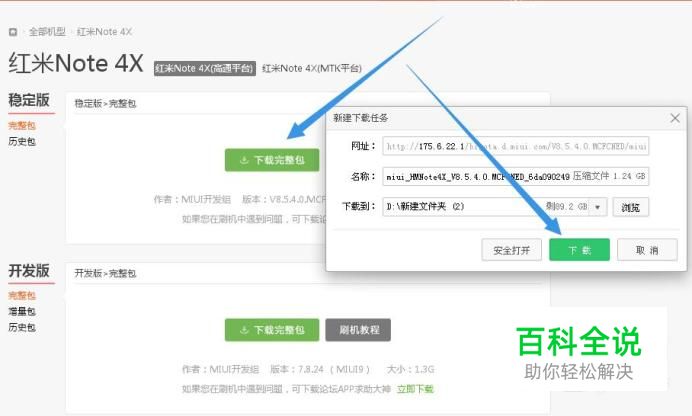Click the 开发版 sidebar heading
692x416 pixels.
(x=29, y=270)
